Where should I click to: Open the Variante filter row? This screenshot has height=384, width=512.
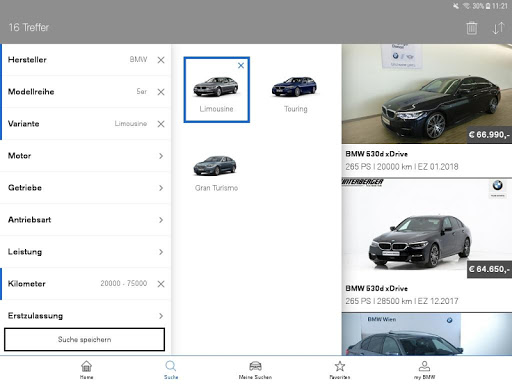click(x=86, y=124)
